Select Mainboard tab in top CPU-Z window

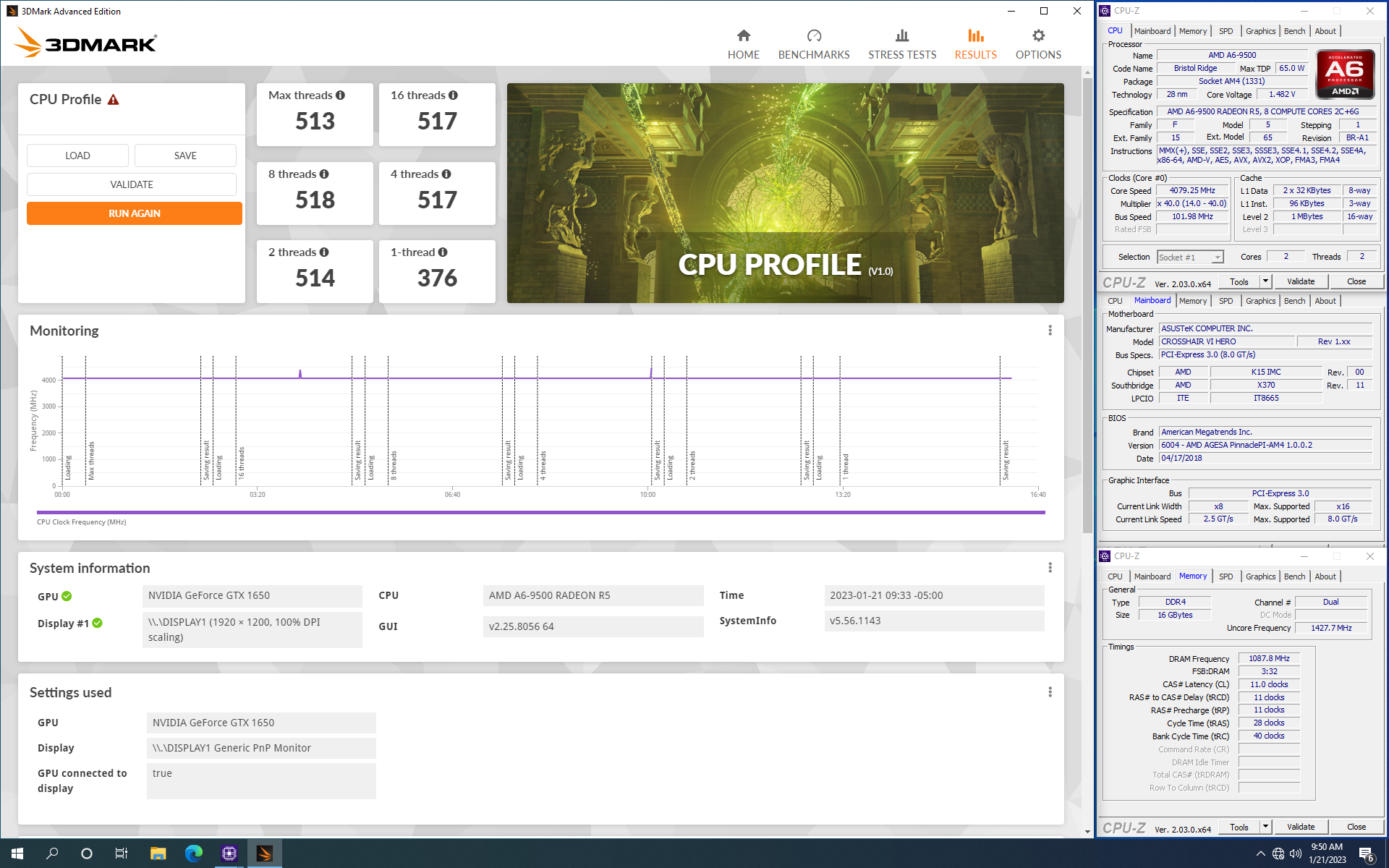click(x=1152, y=31)
